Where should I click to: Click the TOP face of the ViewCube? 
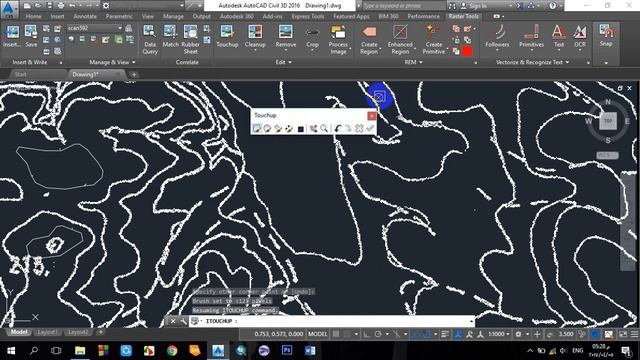(x=608, y=121)
